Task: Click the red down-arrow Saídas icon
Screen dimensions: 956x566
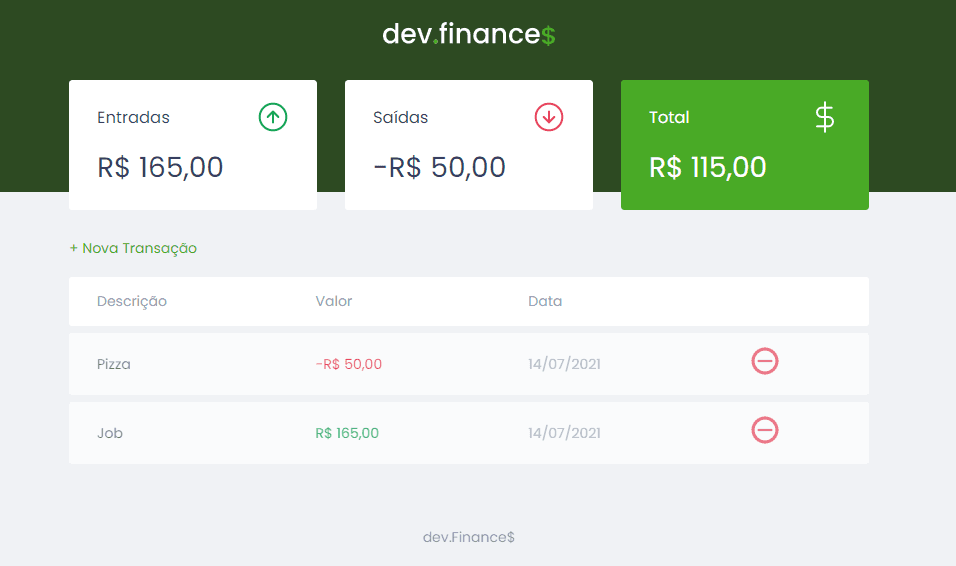Action: tap(549, 117)
